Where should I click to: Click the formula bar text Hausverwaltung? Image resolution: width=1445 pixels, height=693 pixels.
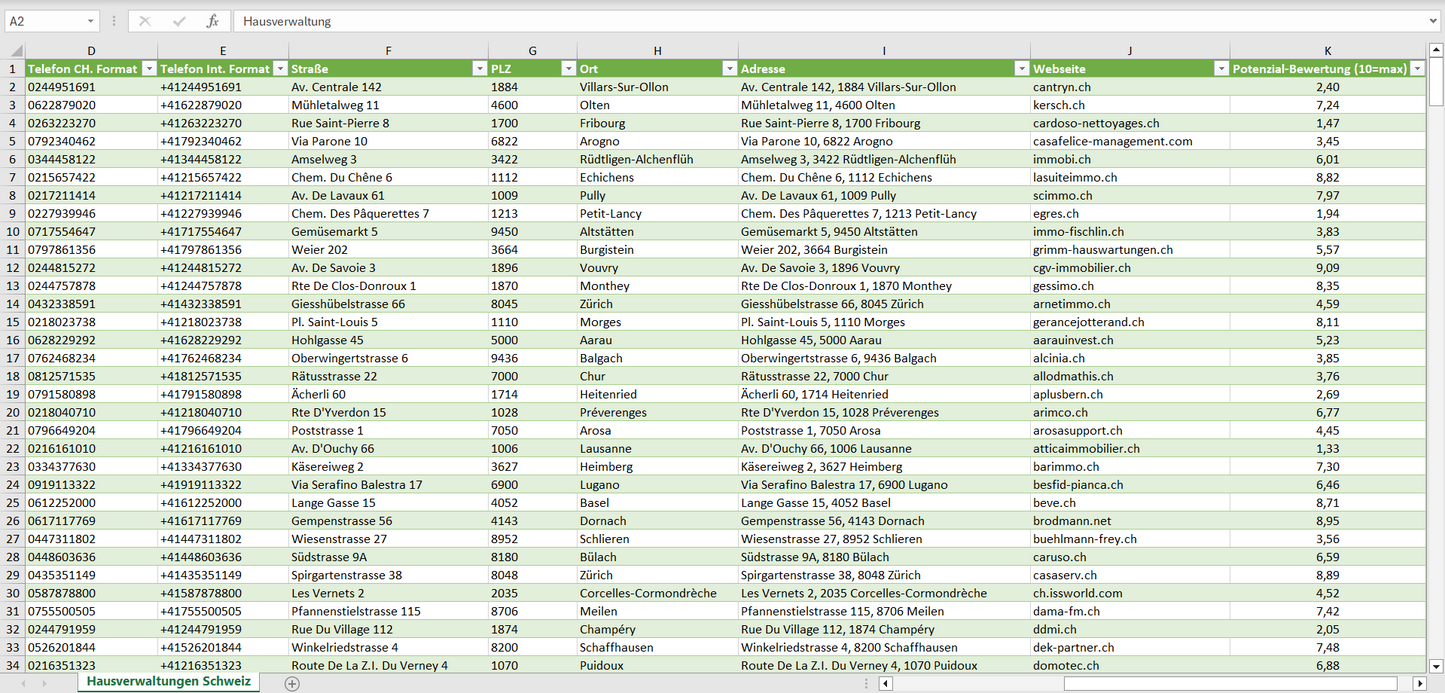287,21
